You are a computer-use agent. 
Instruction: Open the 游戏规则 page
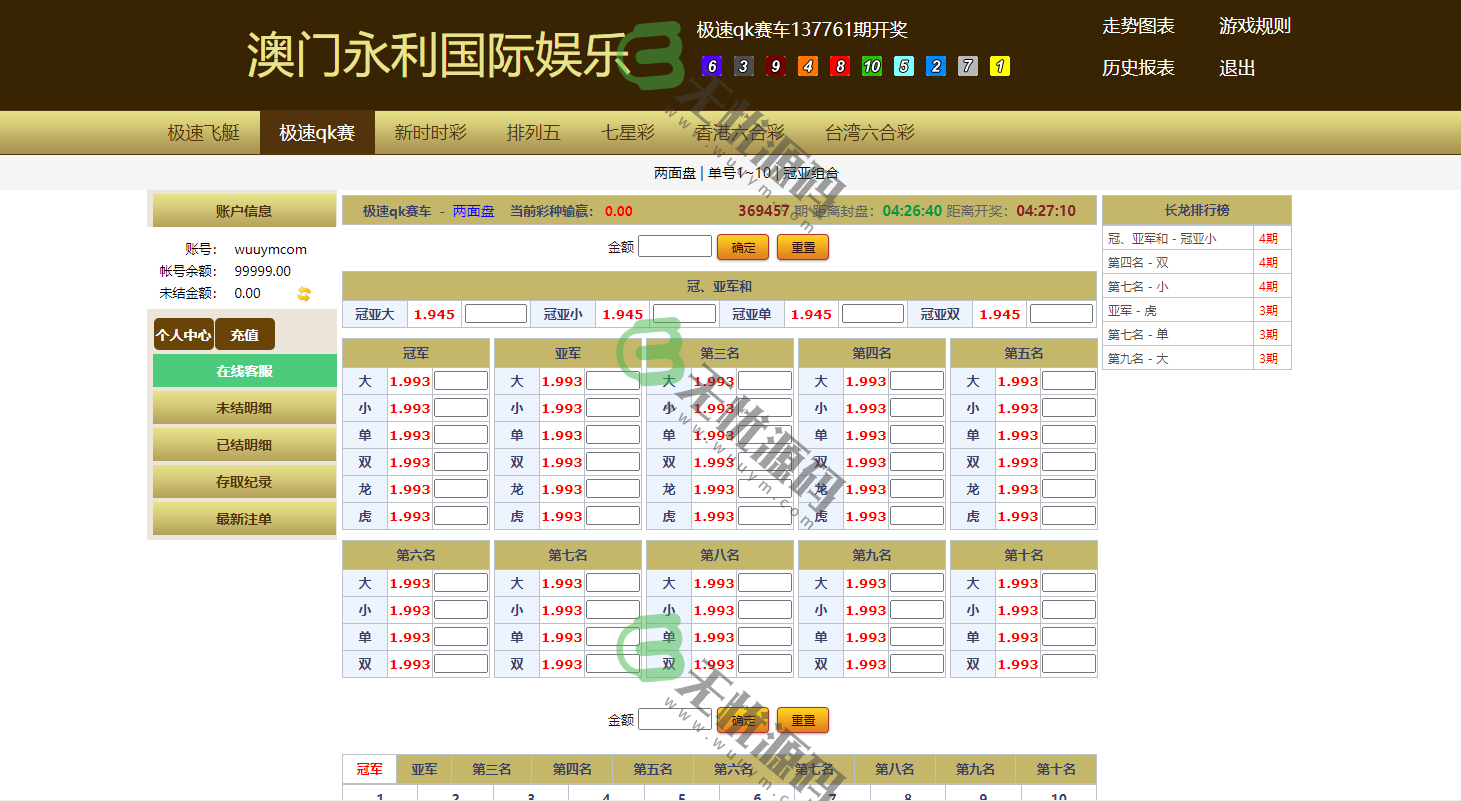point(1255,26)
